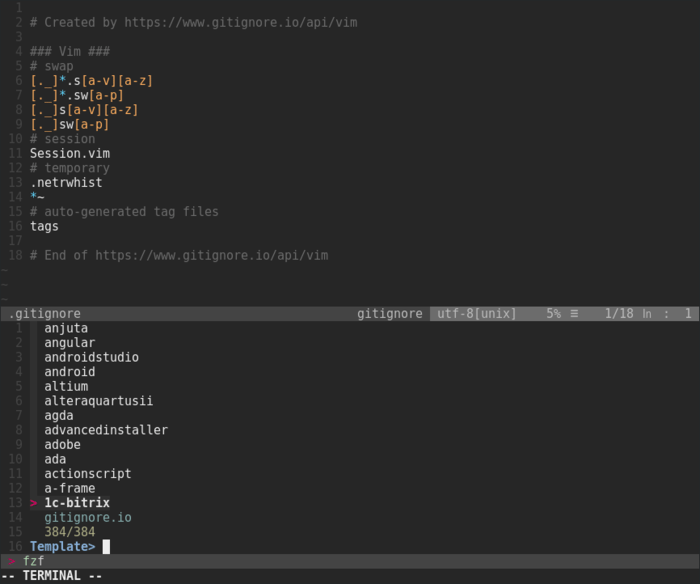Place cursor on Session.vim line

click(x=69, y=153)
